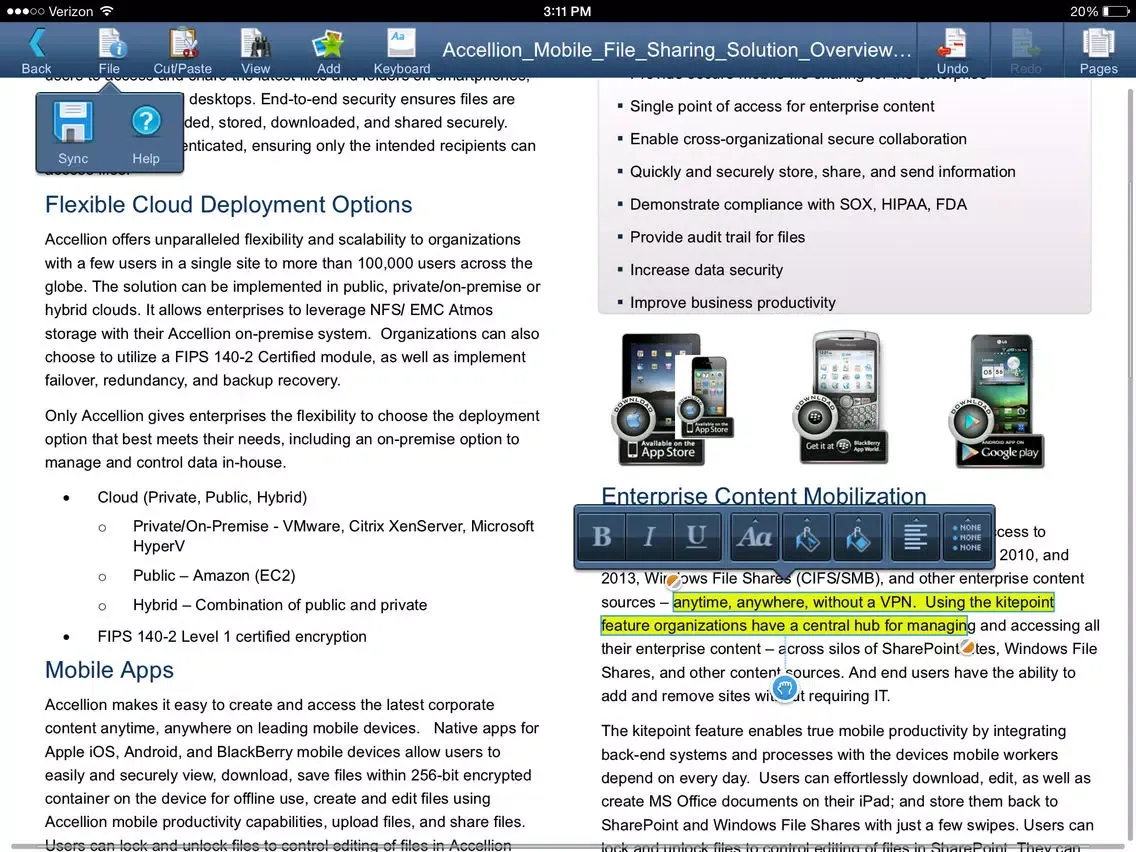Open the paragraph alignment options
1136x852 pixels.
click(x=913, y=537)
